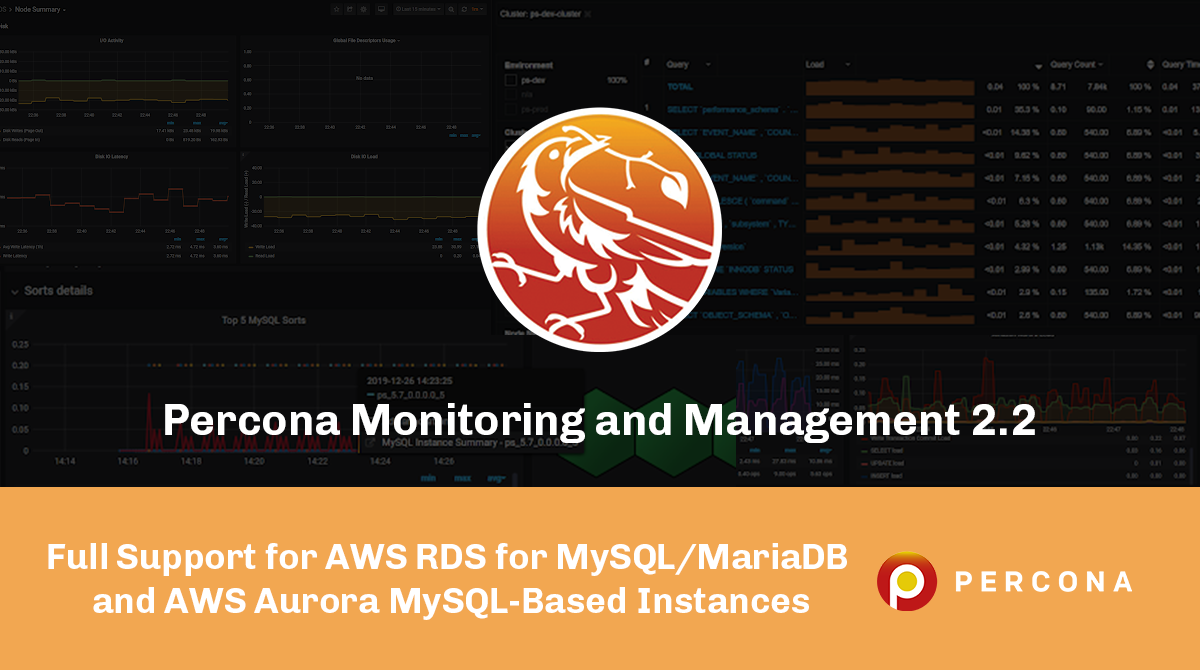Open the Last 15 minutes time picker
1200x670 pixels.
click(x=420, y=9)
